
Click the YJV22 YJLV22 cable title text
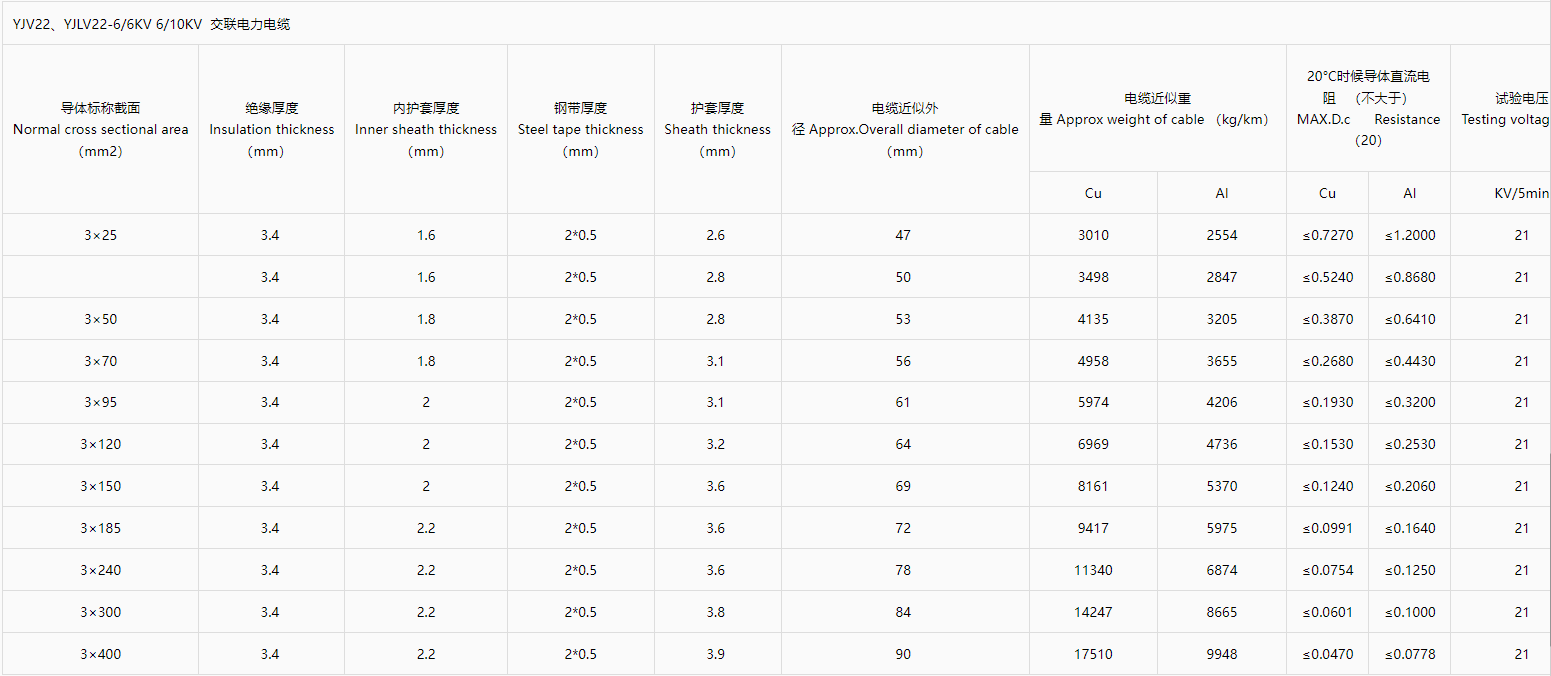(151, 24)
